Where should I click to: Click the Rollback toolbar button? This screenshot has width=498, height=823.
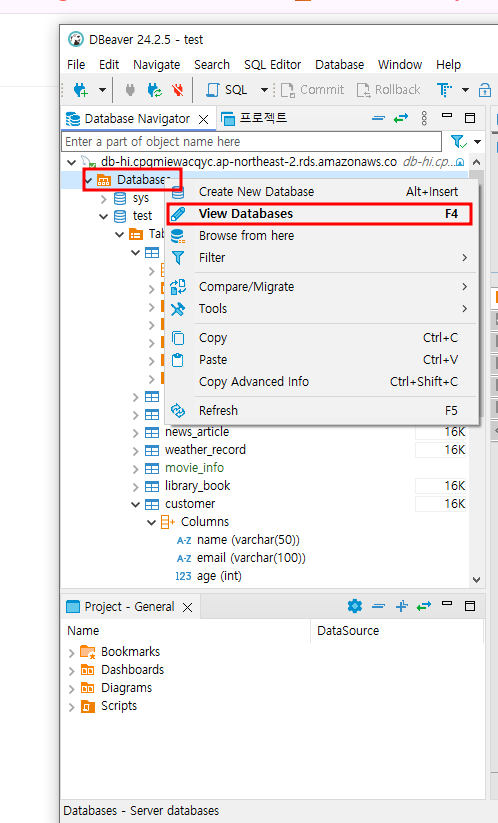[x=388, y=90]
